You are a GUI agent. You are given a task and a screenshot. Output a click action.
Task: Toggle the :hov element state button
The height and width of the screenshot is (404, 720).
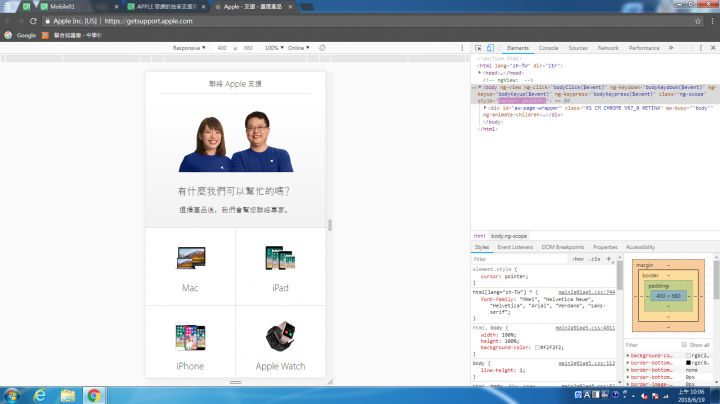click(578, 259)
